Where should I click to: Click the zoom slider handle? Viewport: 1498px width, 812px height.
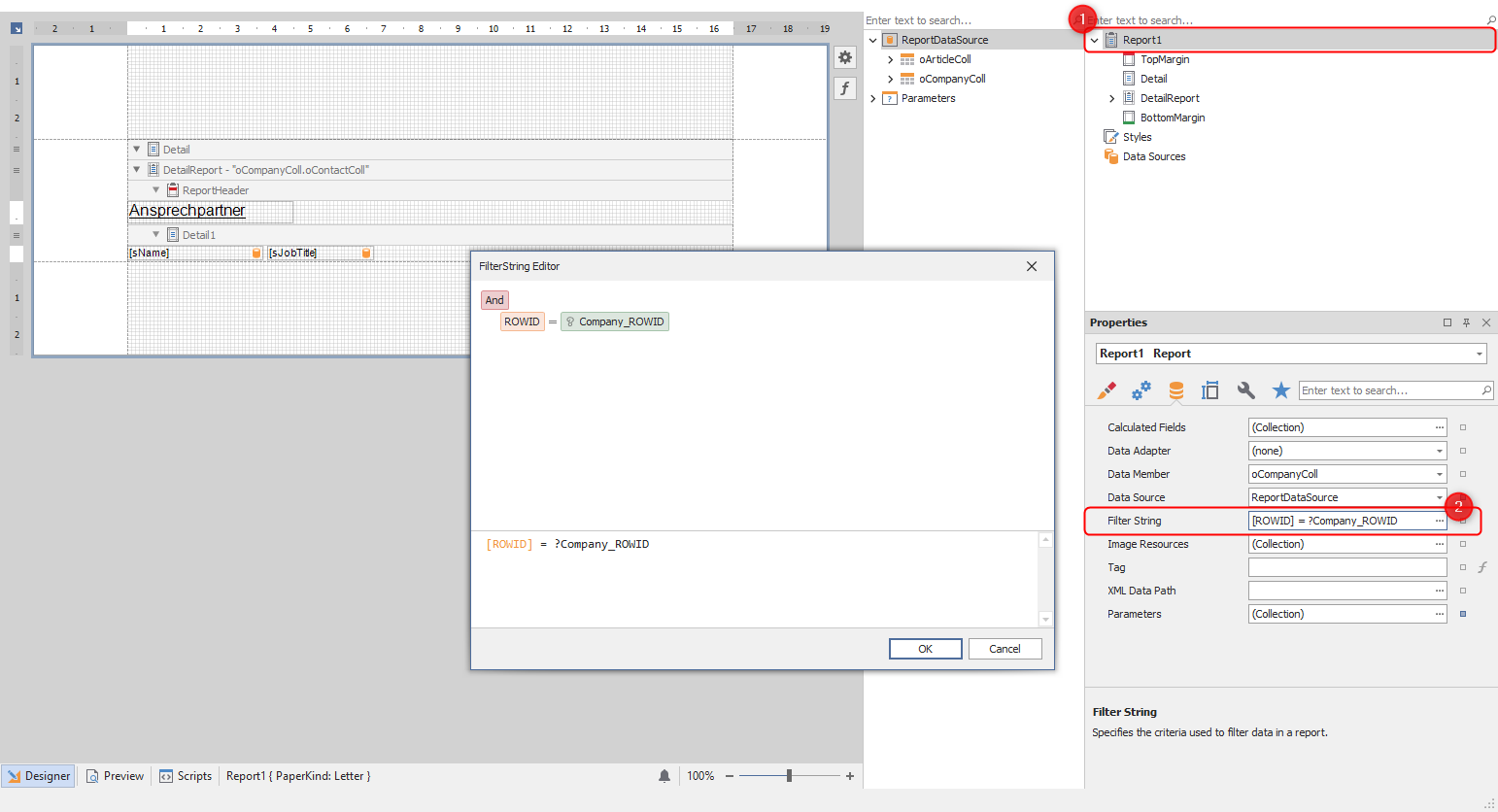pos(789,776)
